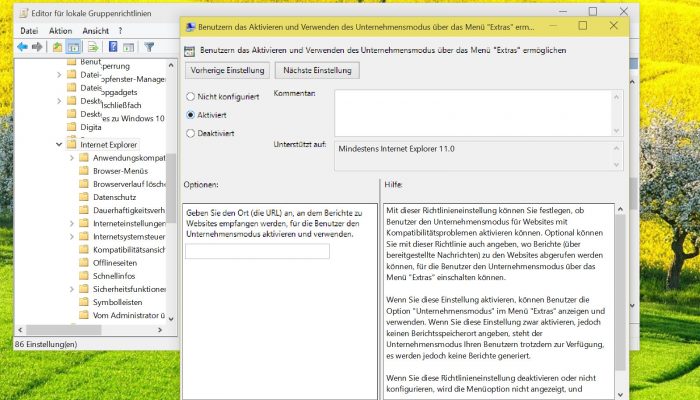Click the Symbolleisten folder icon

click(x=84, y=302)
